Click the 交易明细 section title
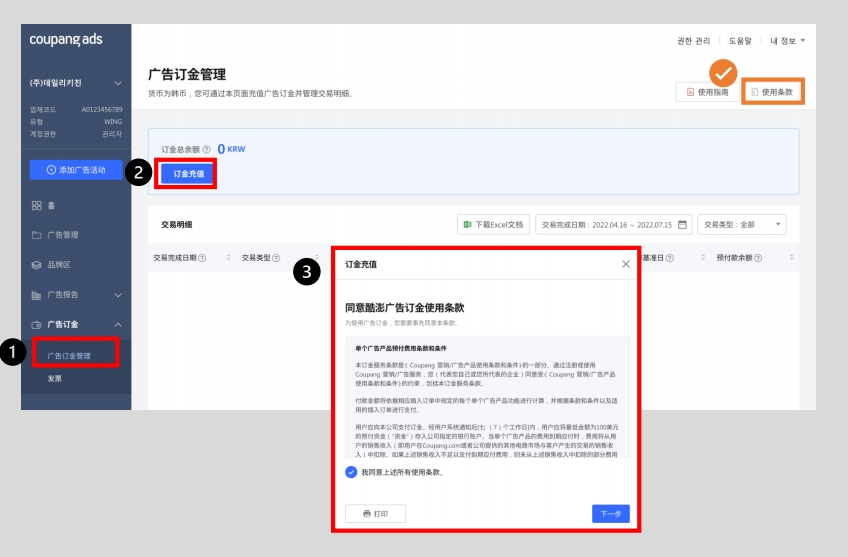848x557 pixels. (x=176, y=224)
